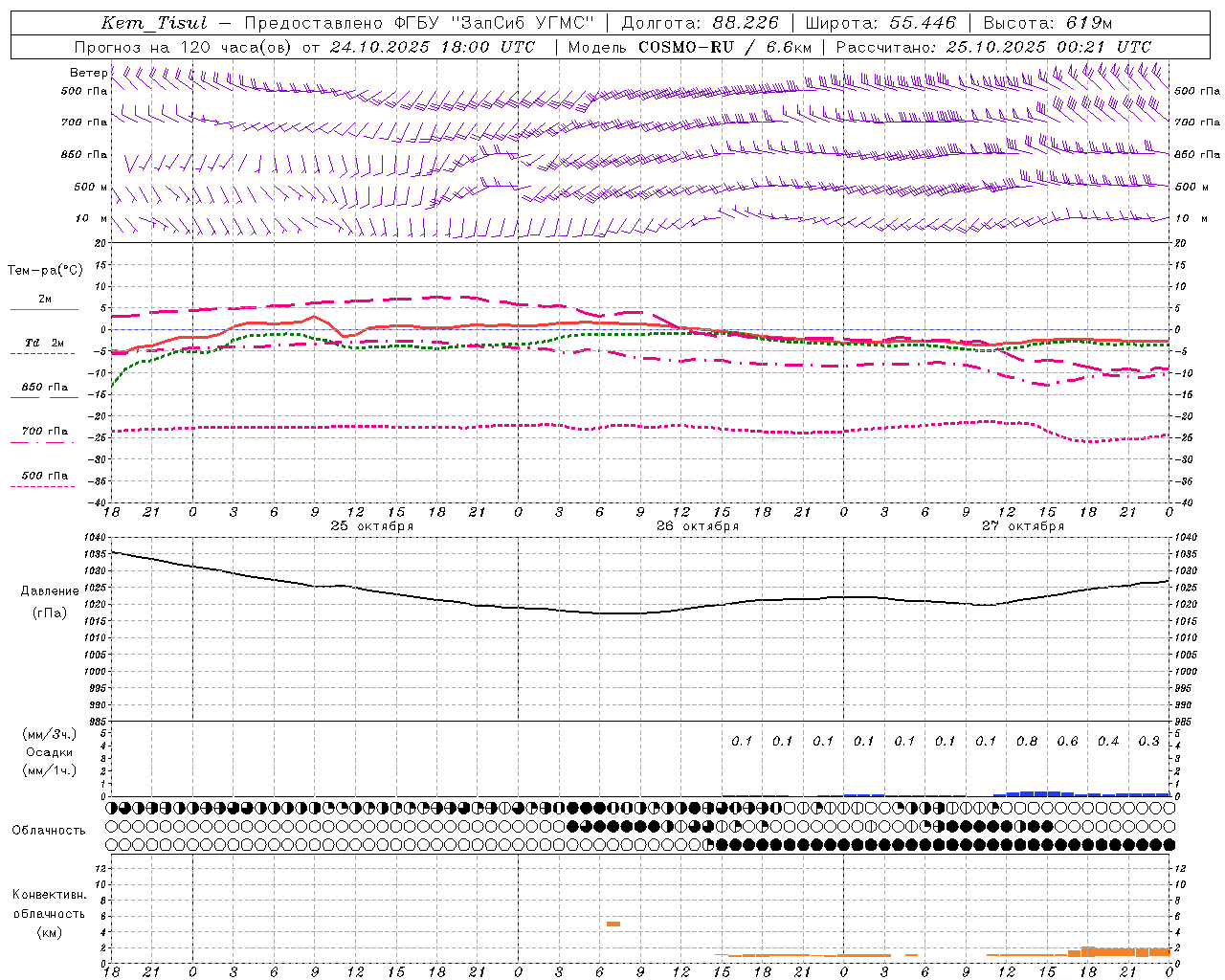Click the Конвективн. panel label
The width and height of the screenshot is (1225, 980).
(50, 895)
